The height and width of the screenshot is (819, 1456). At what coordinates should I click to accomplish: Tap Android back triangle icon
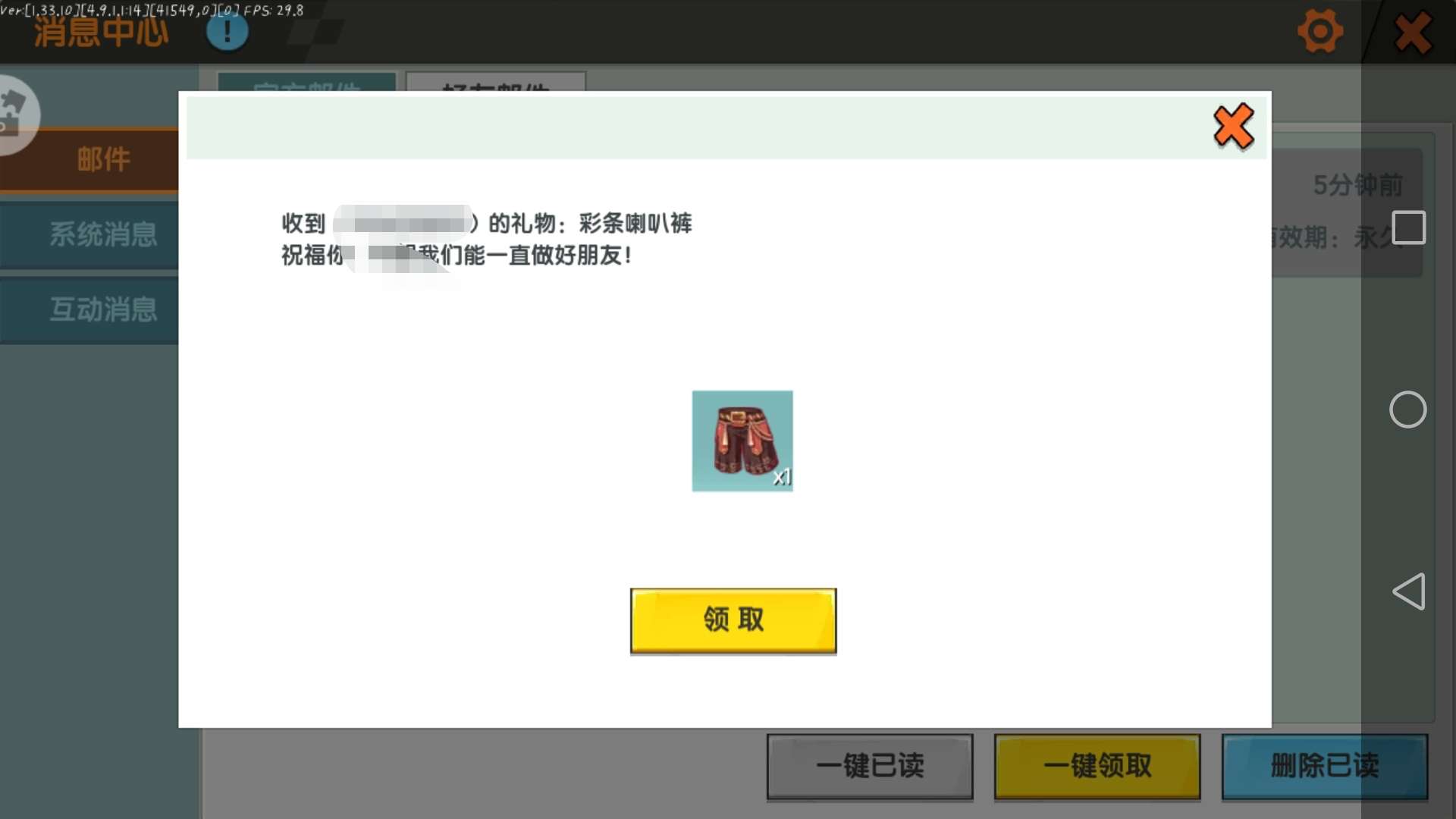tap(1408, 591)
